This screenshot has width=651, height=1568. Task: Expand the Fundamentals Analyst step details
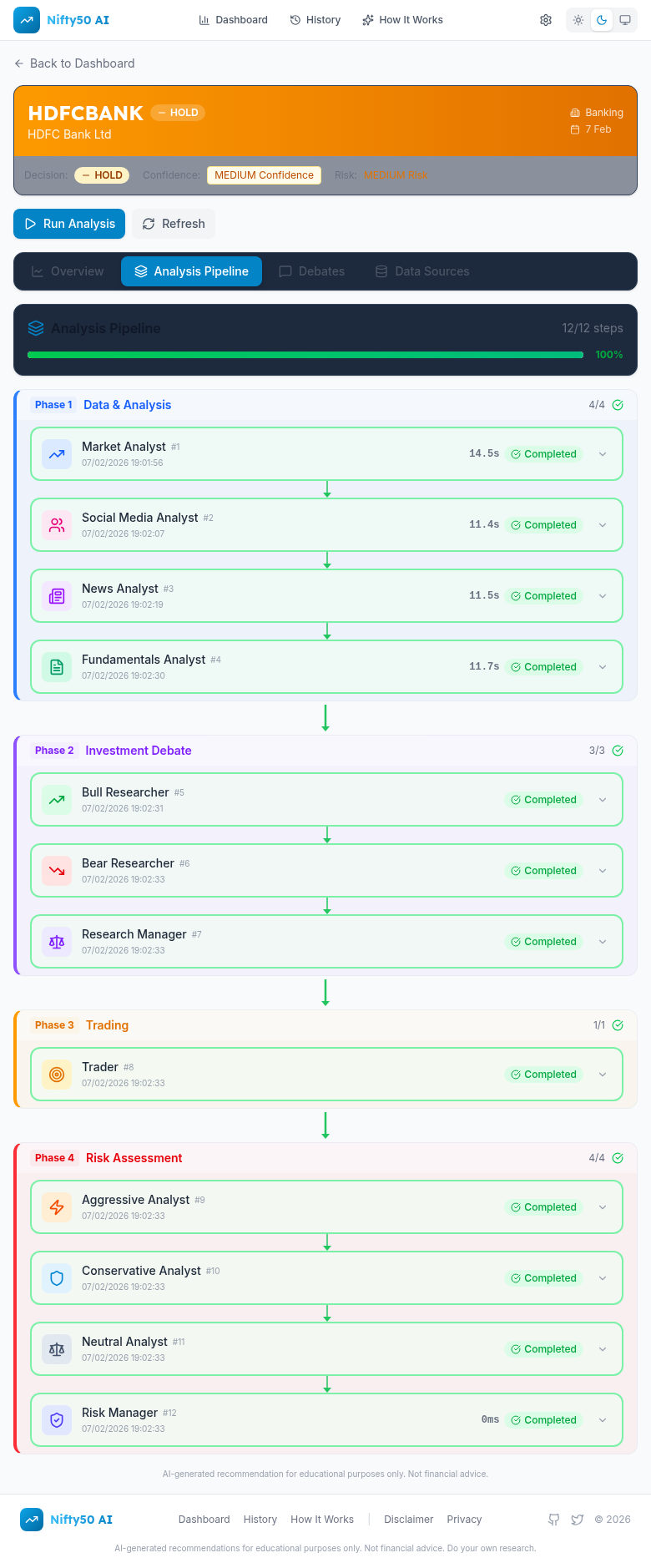pos(603,667)
